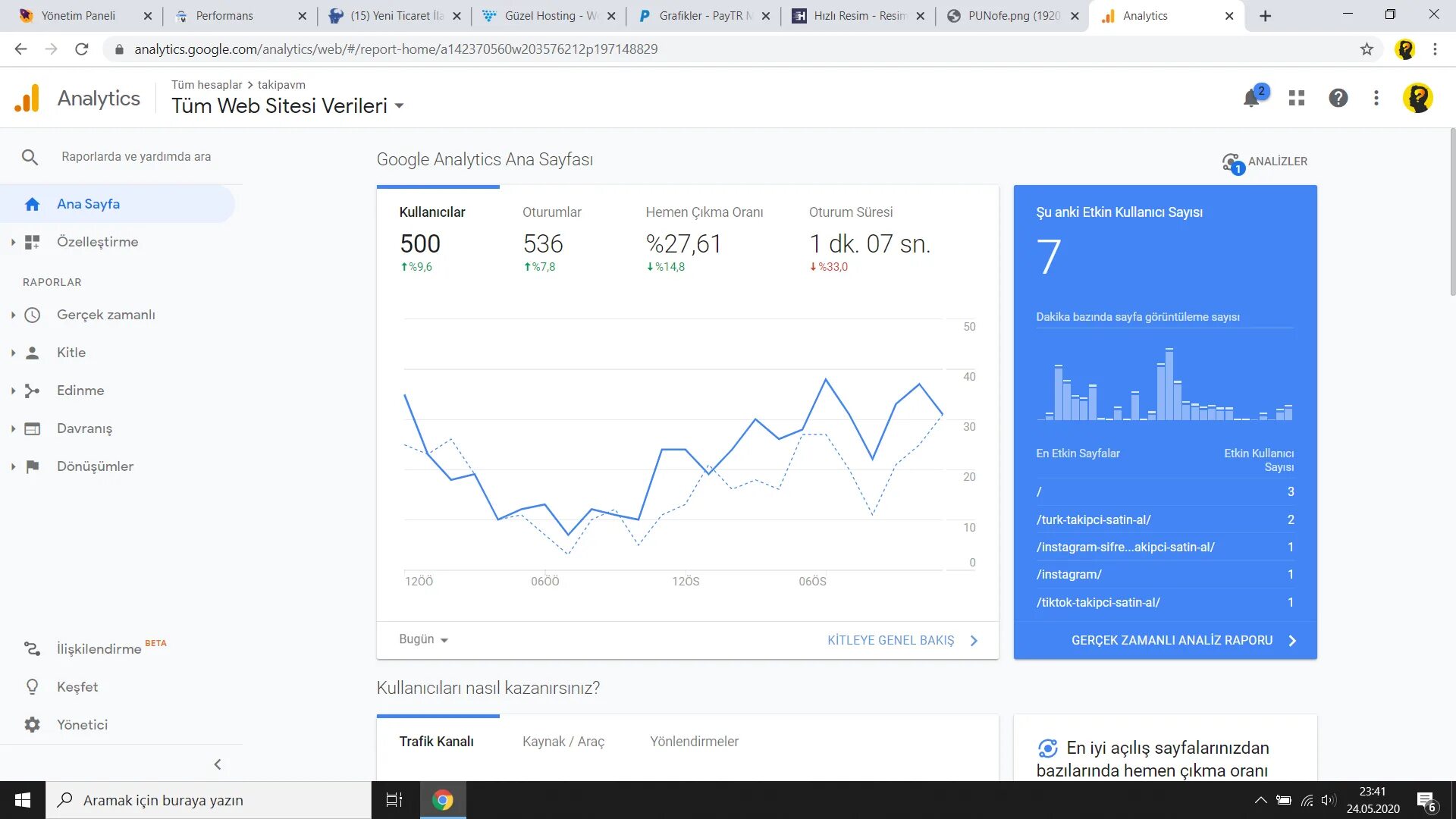Open the Bugün date range dropdown
1456x819 pixels.
pos(423,639)
